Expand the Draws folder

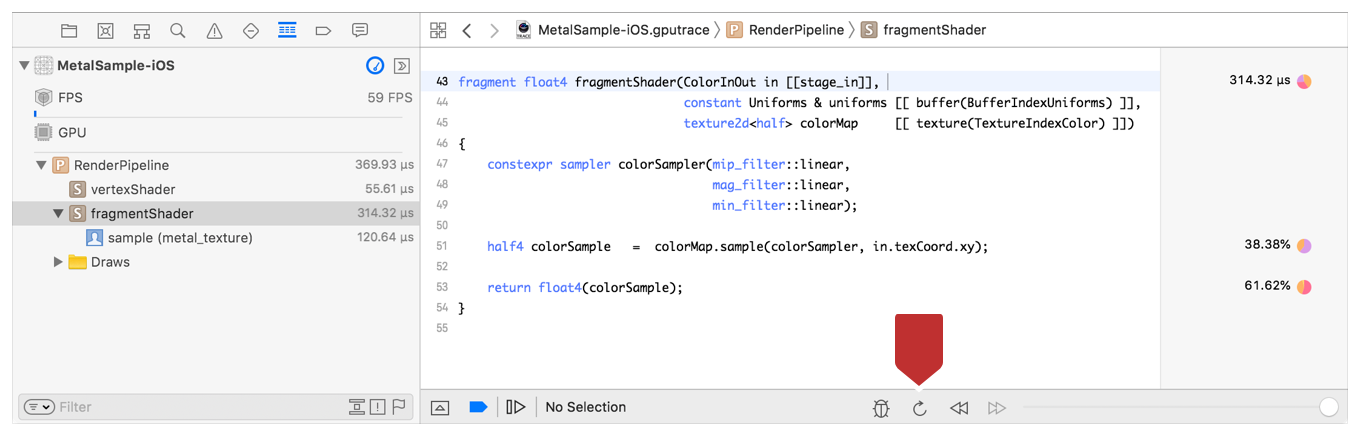tap(58, 262)
